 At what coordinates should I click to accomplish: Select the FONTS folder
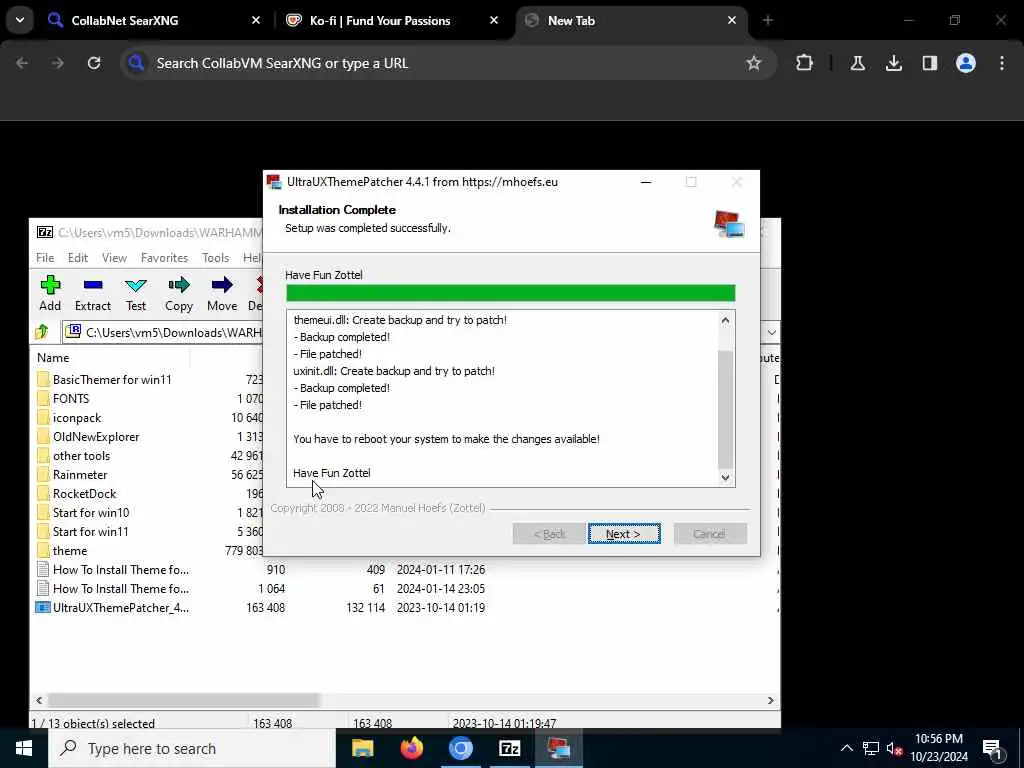pos(71,398)
